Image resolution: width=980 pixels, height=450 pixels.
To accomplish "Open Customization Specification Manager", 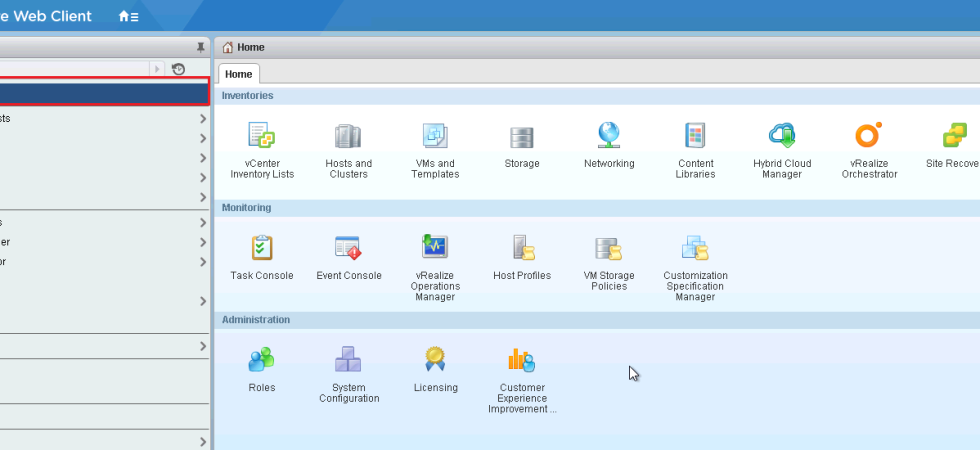I will [695, 269].
